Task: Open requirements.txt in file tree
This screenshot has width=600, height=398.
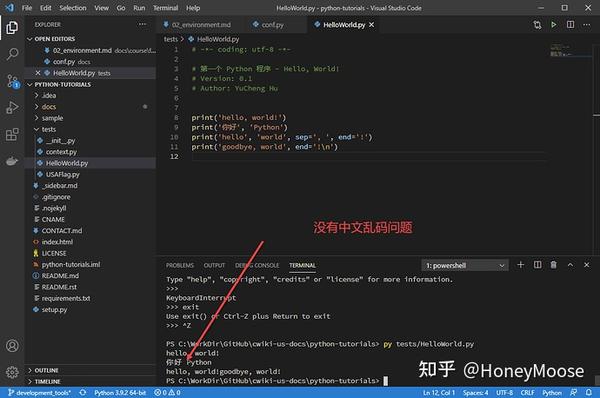Action: 66,298
